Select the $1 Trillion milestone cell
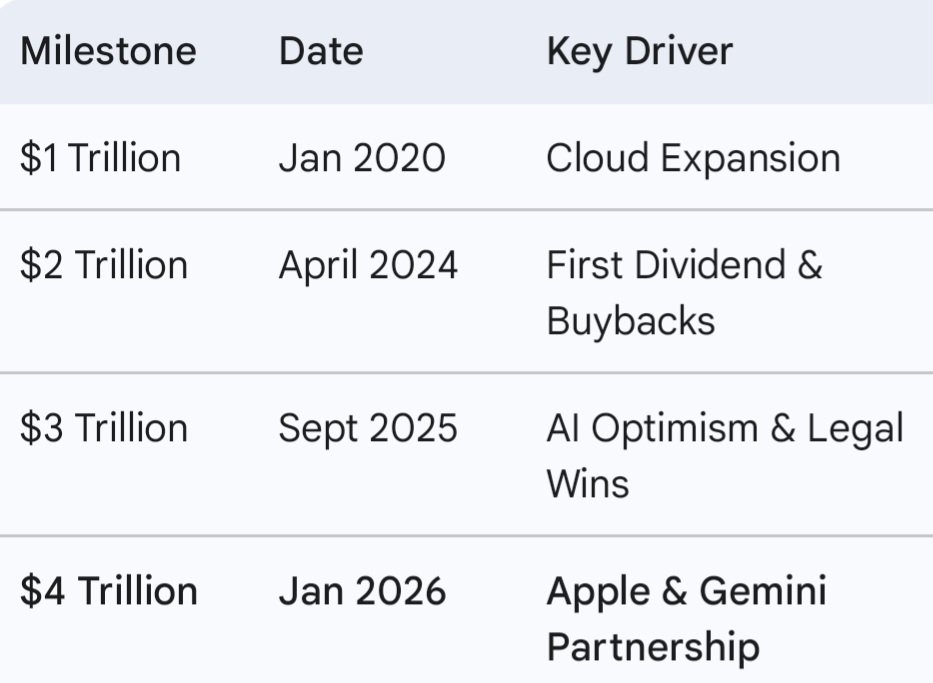933x683 pixels. pos(100,158)
